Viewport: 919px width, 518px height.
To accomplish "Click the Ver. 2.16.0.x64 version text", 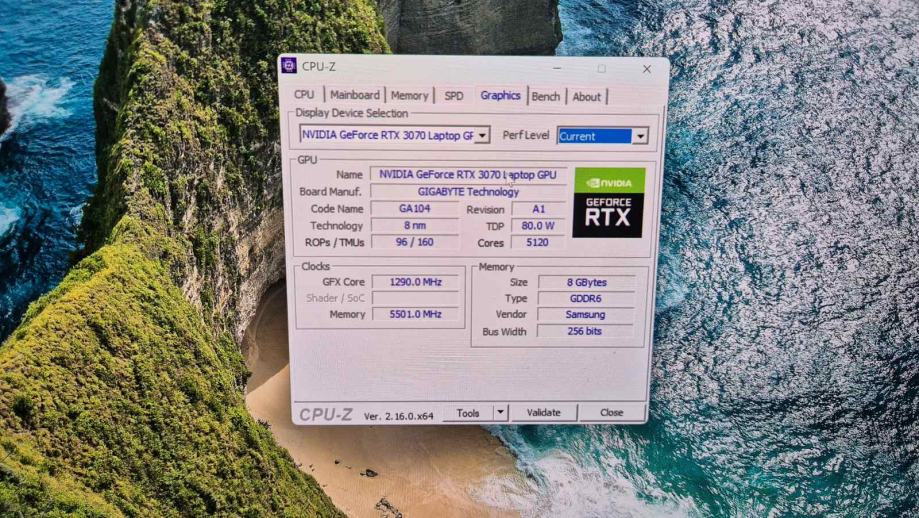I will [399, 416].
